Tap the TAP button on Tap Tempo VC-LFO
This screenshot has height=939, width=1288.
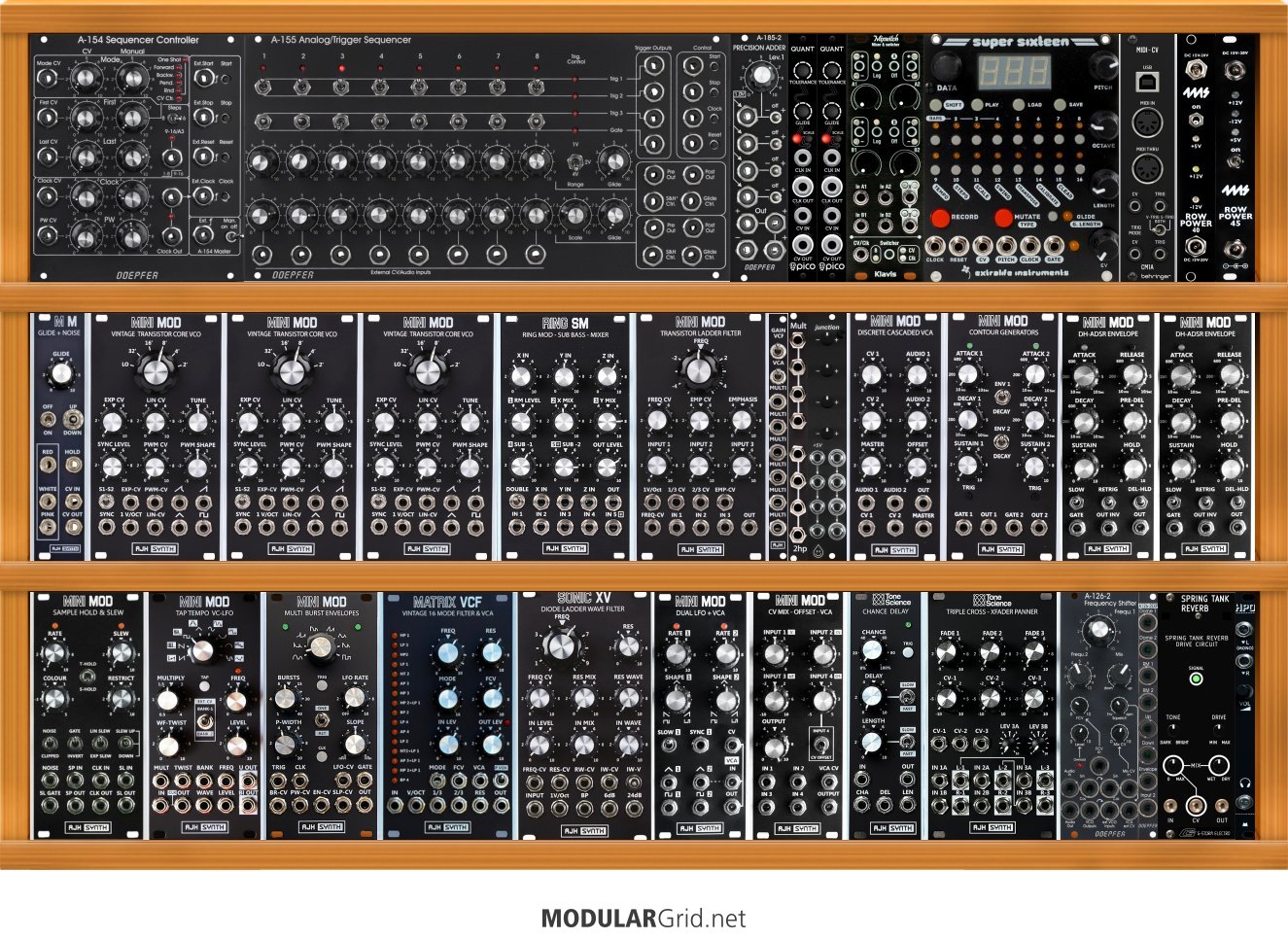(x=204, y=687)
